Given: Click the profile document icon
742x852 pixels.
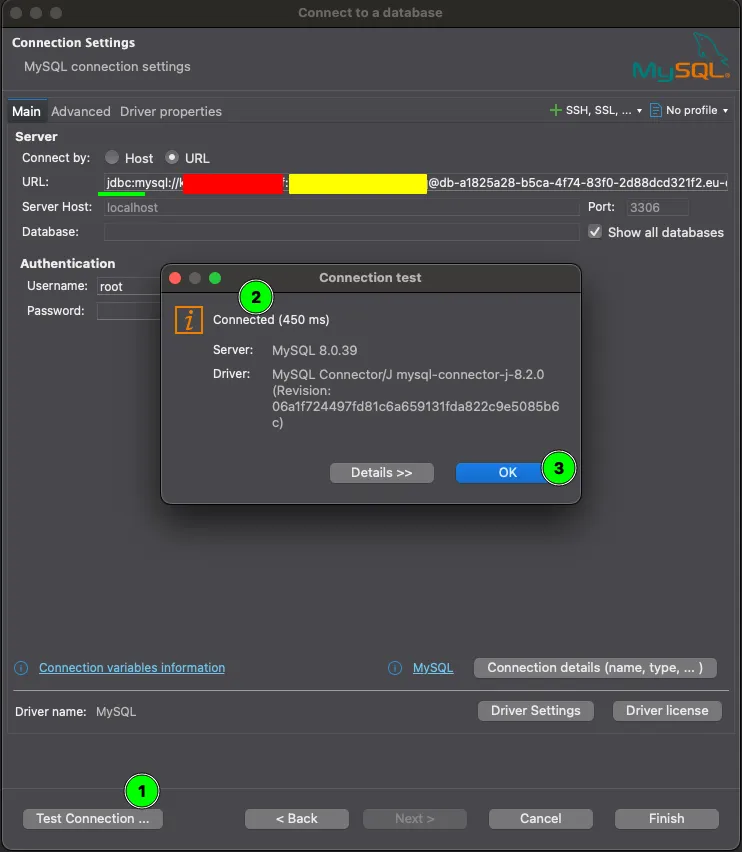Looking at the screenshot, I should 656,110.
